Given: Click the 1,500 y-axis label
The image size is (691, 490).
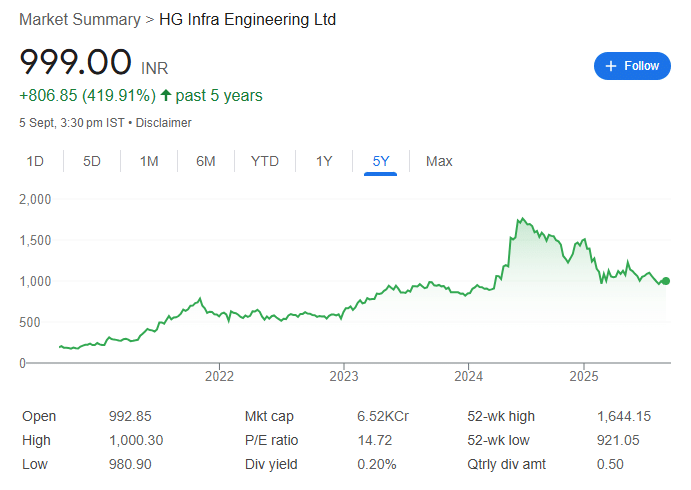Looking at the screenshot, I should (x=35, y=240).
